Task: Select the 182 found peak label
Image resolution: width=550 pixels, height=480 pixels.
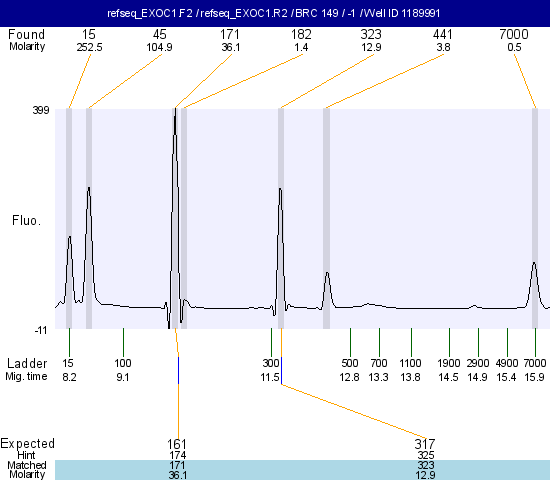Action: coord(301,34)
